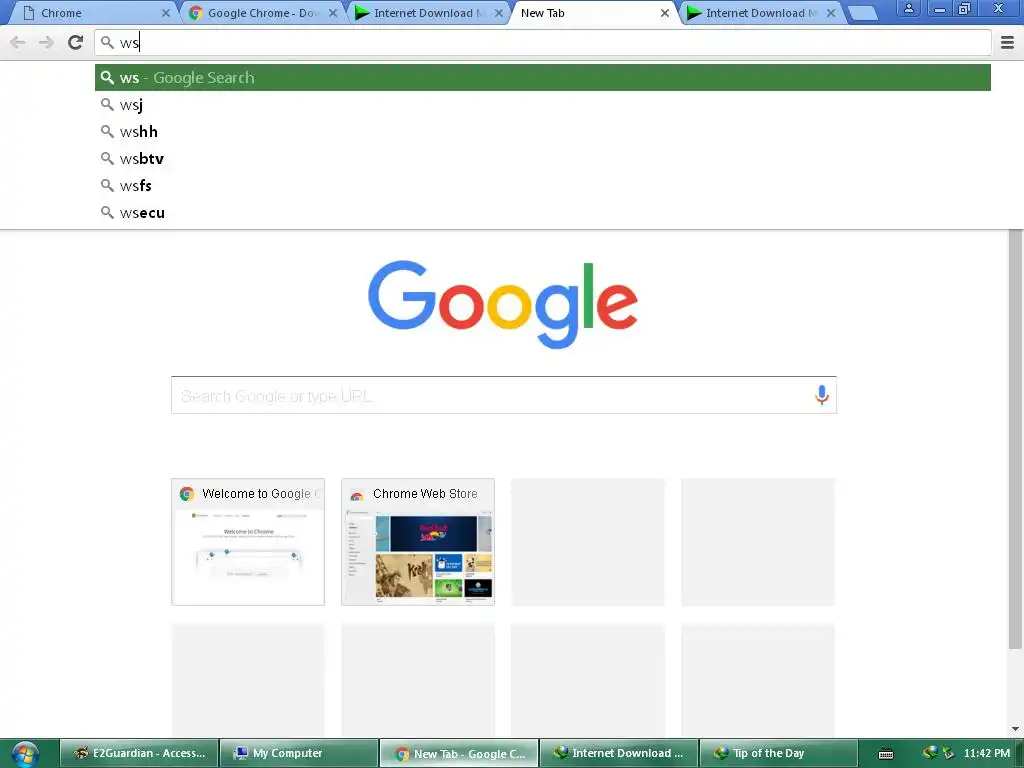
Task: Close the last Internet Download Manager tab
Action: pos(831,13)
